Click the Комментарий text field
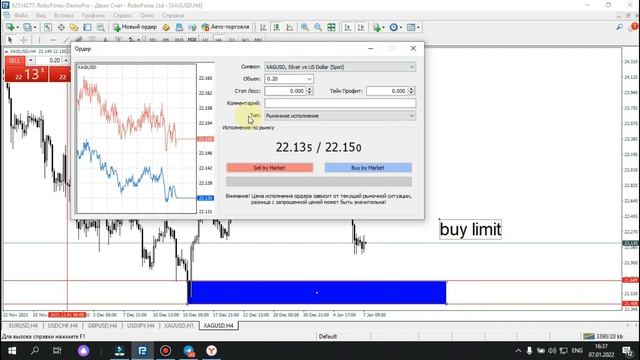 click(340, 103)
